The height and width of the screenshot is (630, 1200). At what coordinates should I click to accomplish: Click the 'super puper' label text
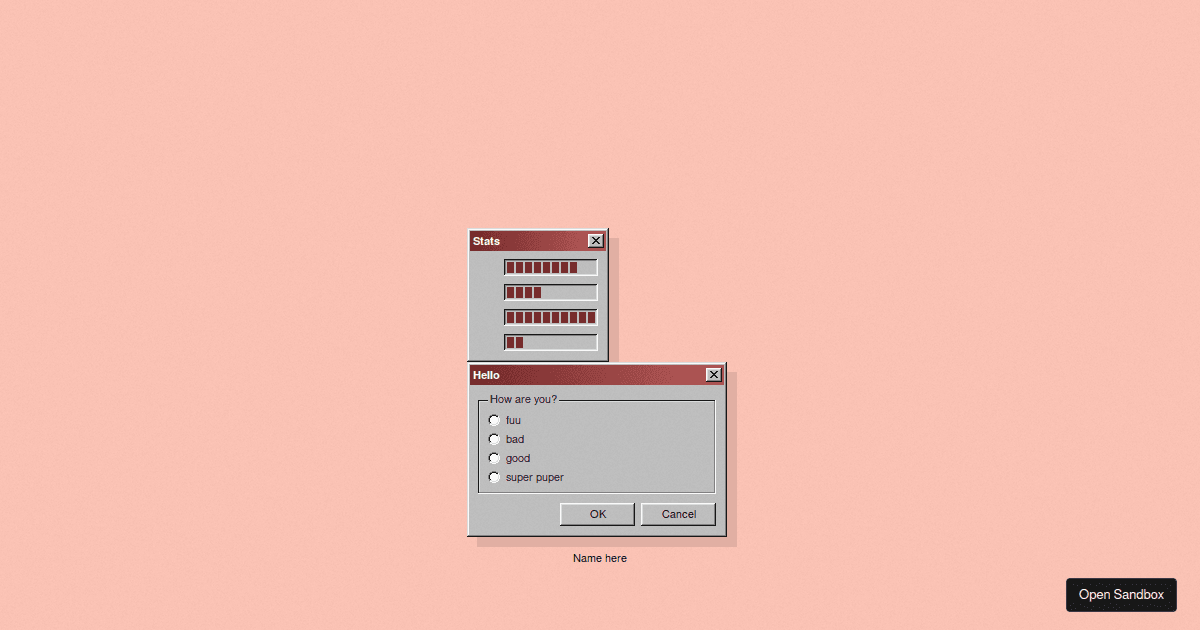pos(534,477)
